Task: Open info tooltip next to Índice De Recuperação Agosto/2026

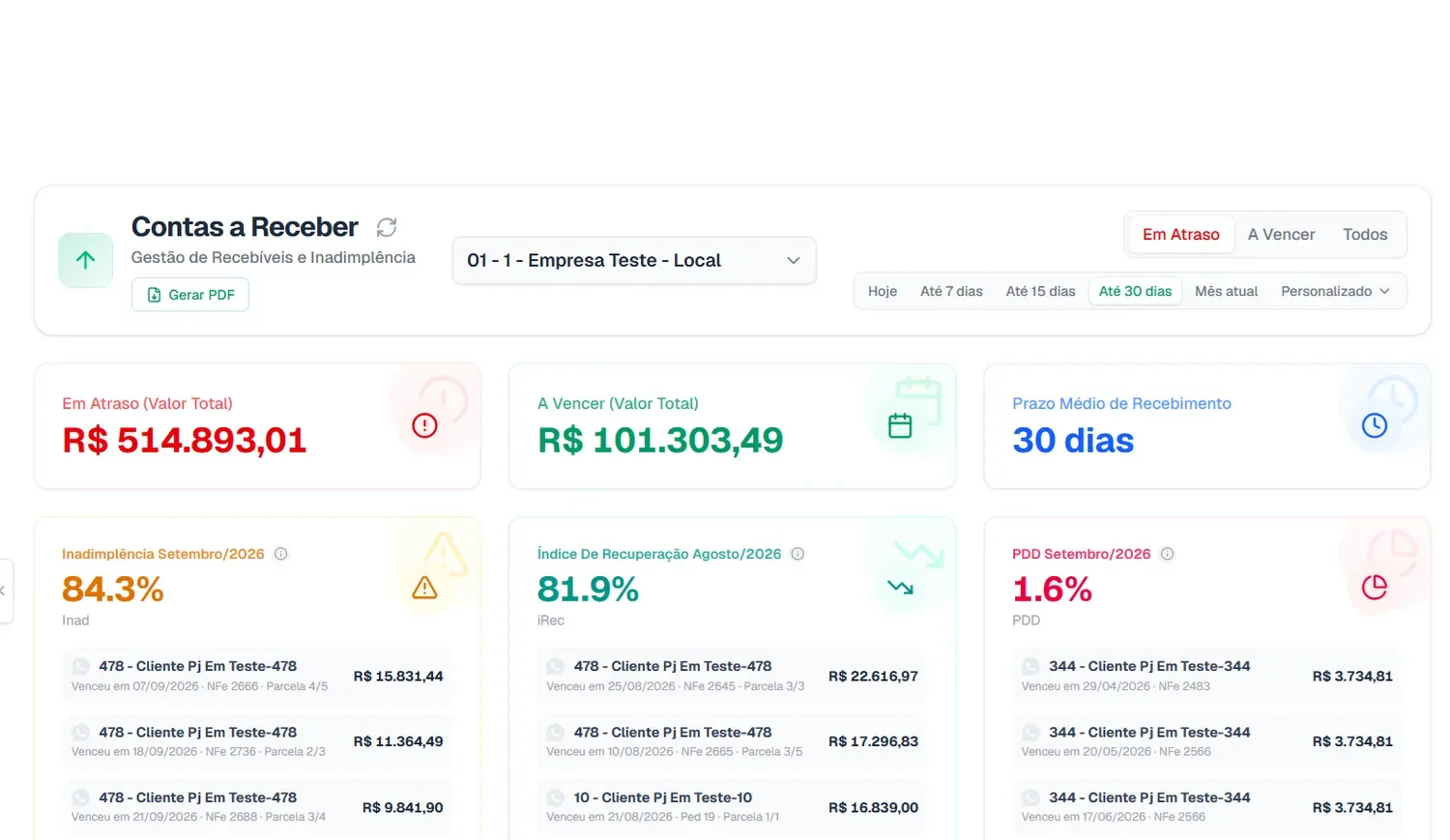Action: (x=798, y=554)
